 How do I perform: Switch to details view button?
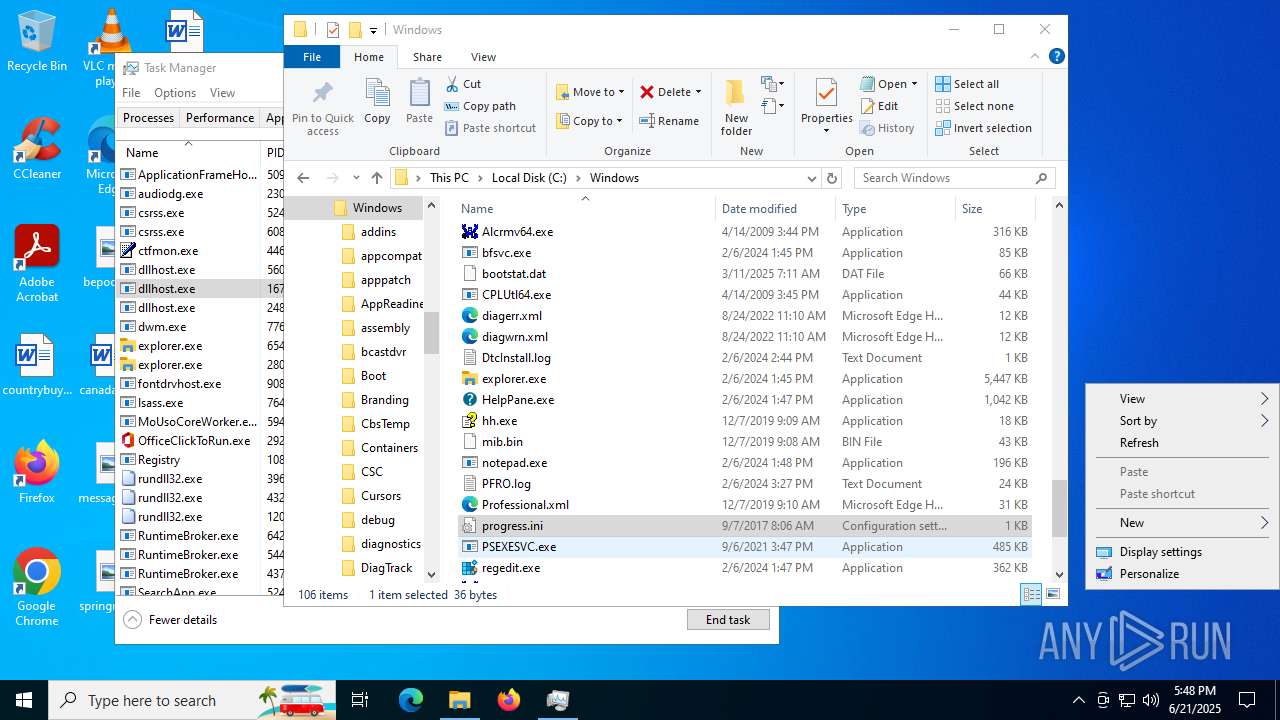coord(1031,594)
